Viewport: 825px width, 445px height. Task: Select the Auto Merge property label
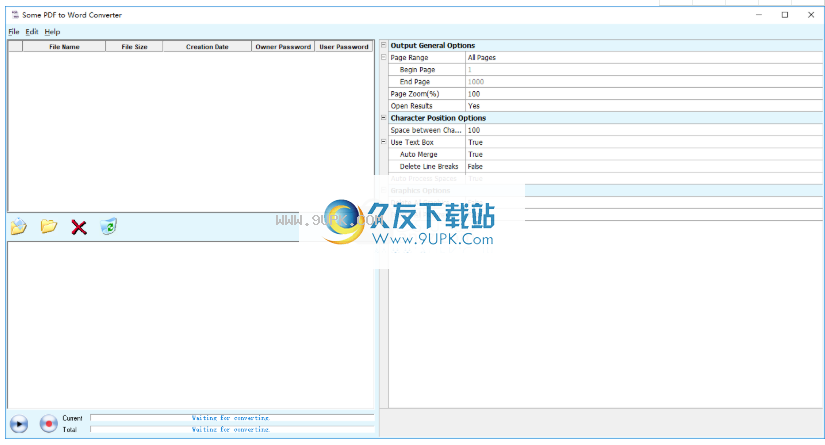(418, 154)
